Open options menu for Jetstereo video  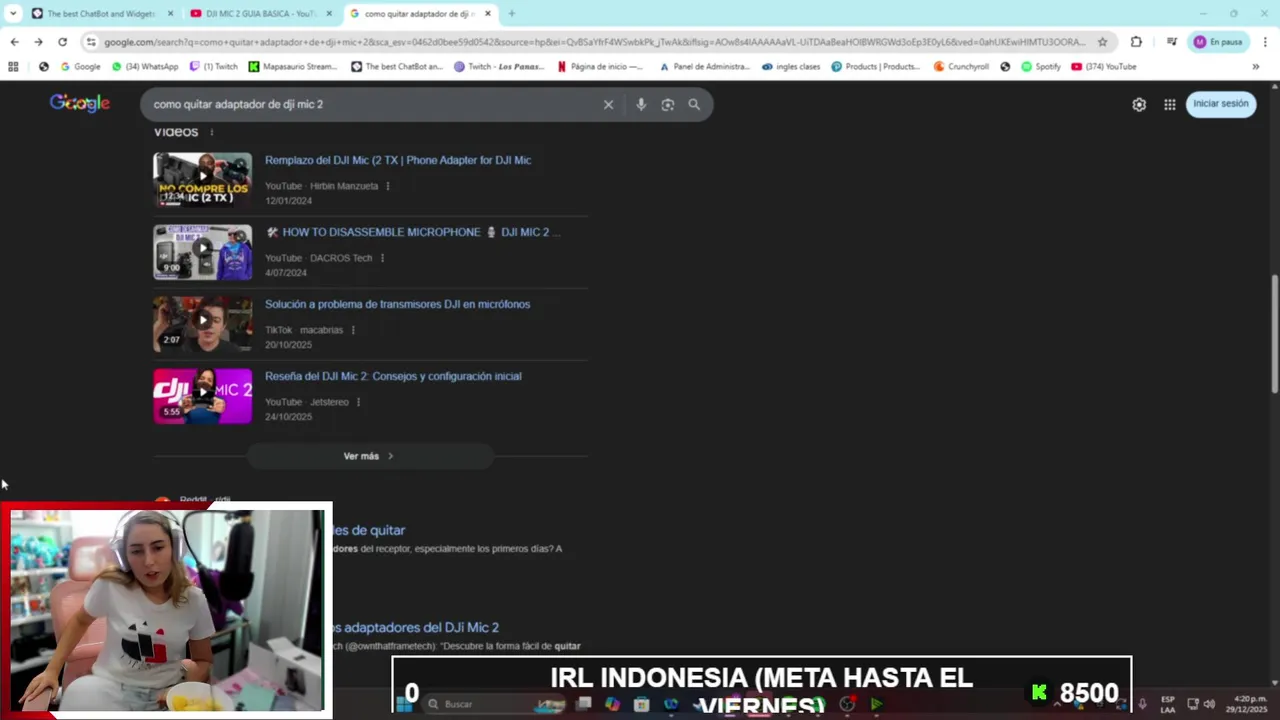tap(358, 402)
